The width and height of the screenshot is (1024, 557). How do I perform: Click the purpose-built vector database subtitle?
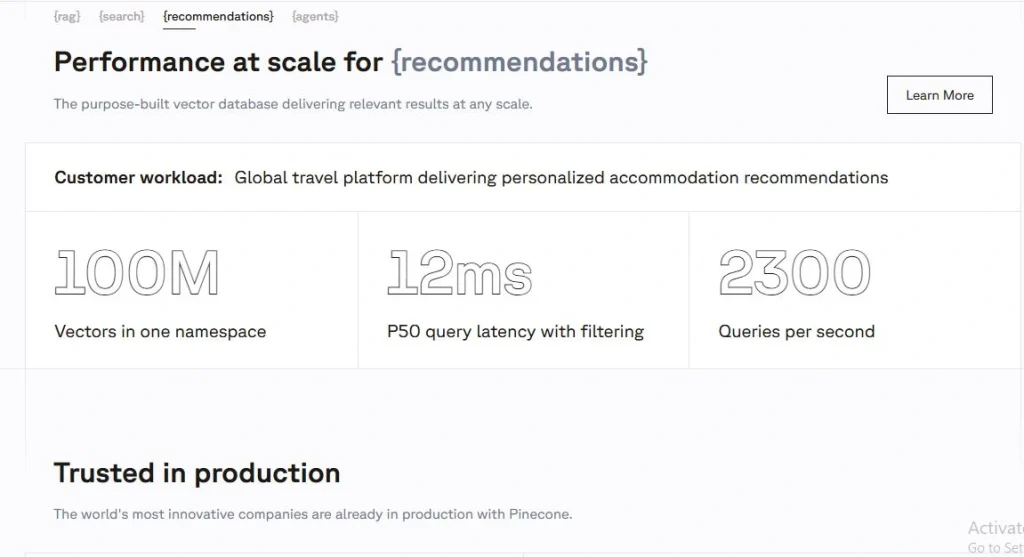click(x=293, y=104)
